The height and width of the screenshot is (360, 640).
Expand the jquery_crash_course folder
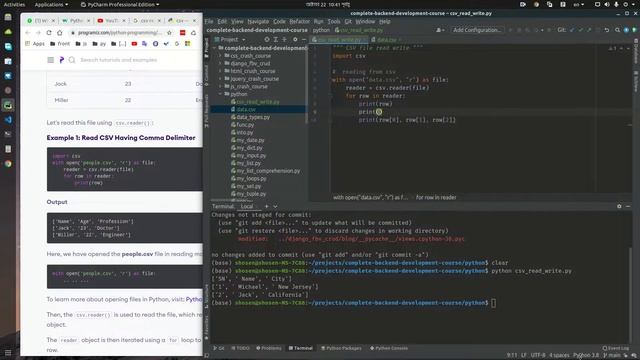coord(221,79)
